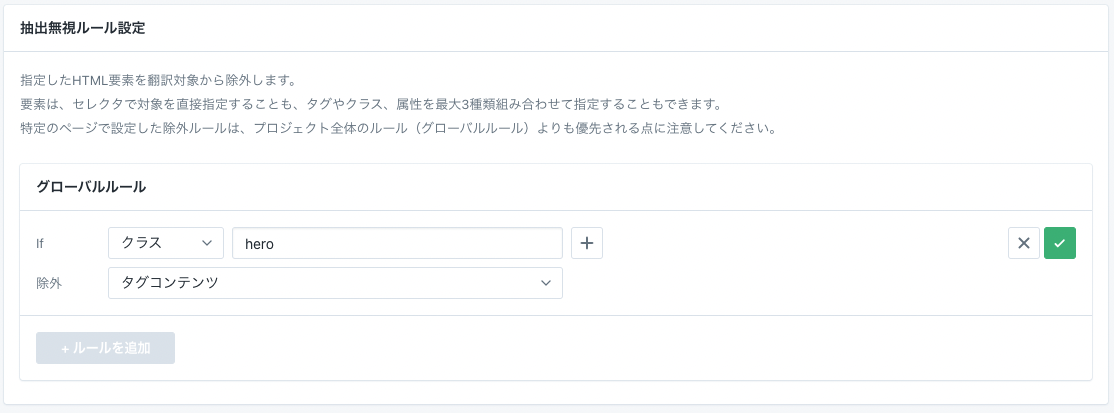Click the plus sign inside ルールを追加 button
The image size is (1114, 413).
65,349
